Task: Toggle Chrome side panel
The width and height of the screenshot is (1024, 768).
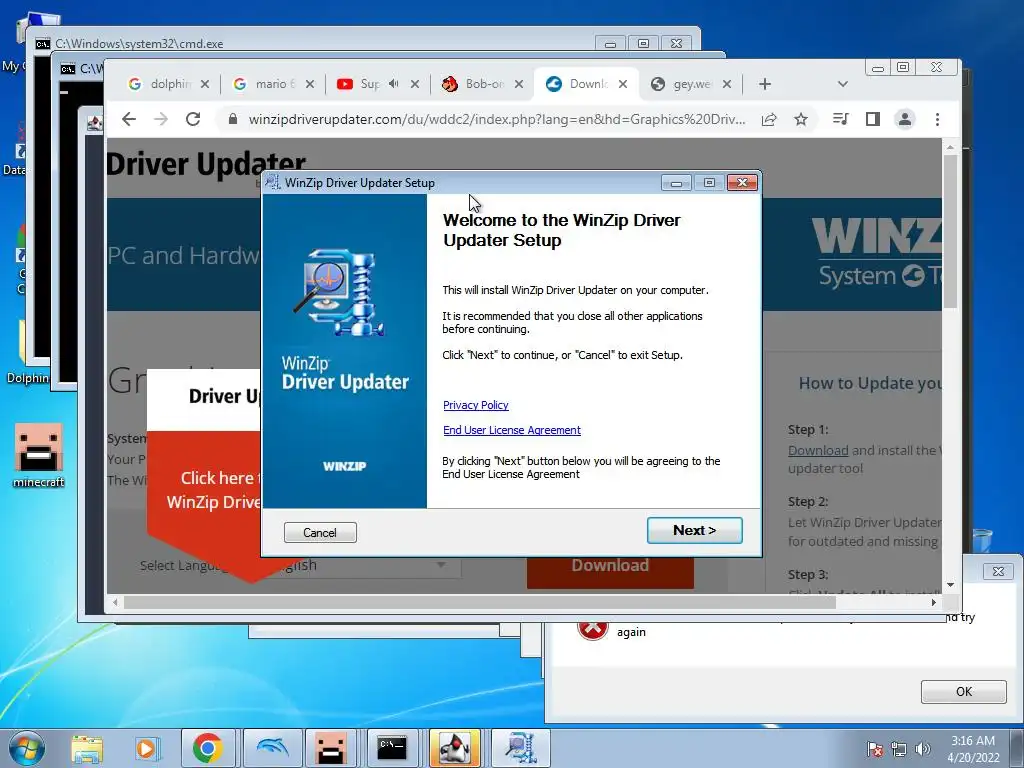Action: 872,119
